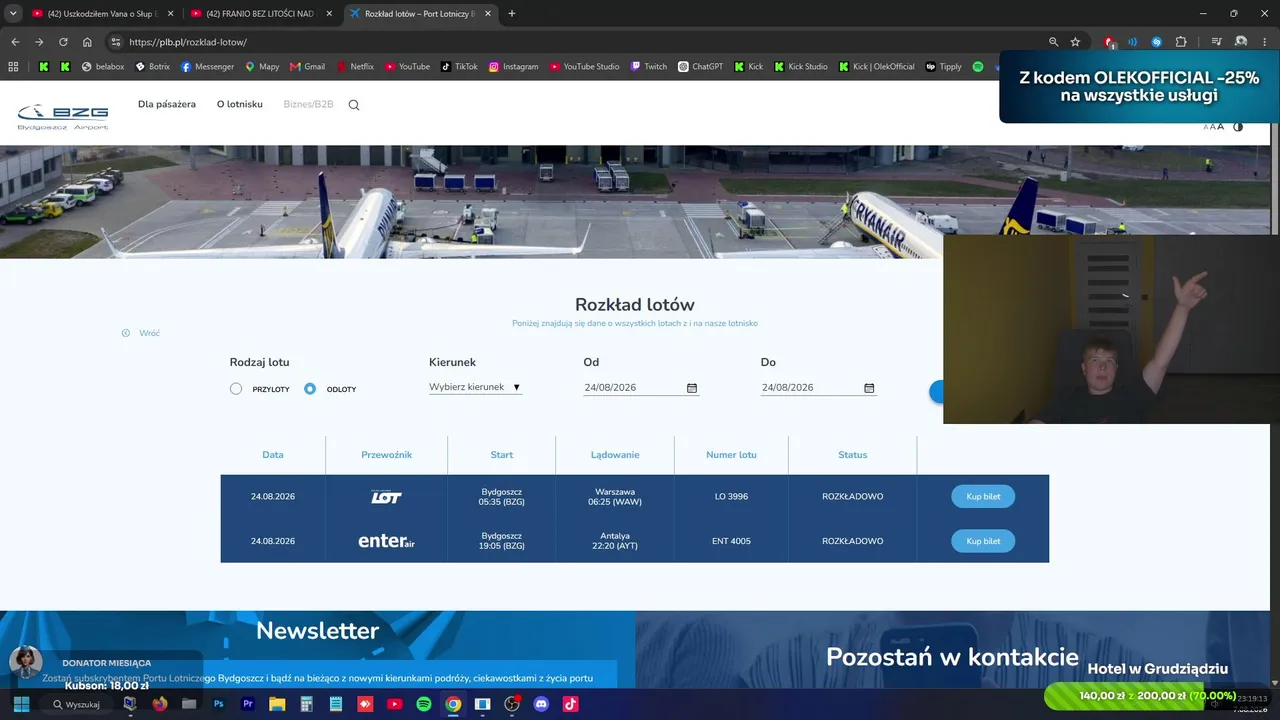Select the Rozkład lotów browser tab
1280x720 pixels.
click(420, 14)
